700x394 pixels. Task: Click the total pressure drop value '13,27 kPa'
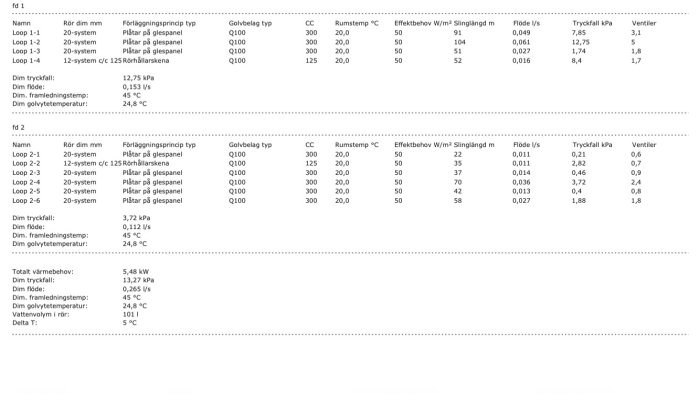138,280
